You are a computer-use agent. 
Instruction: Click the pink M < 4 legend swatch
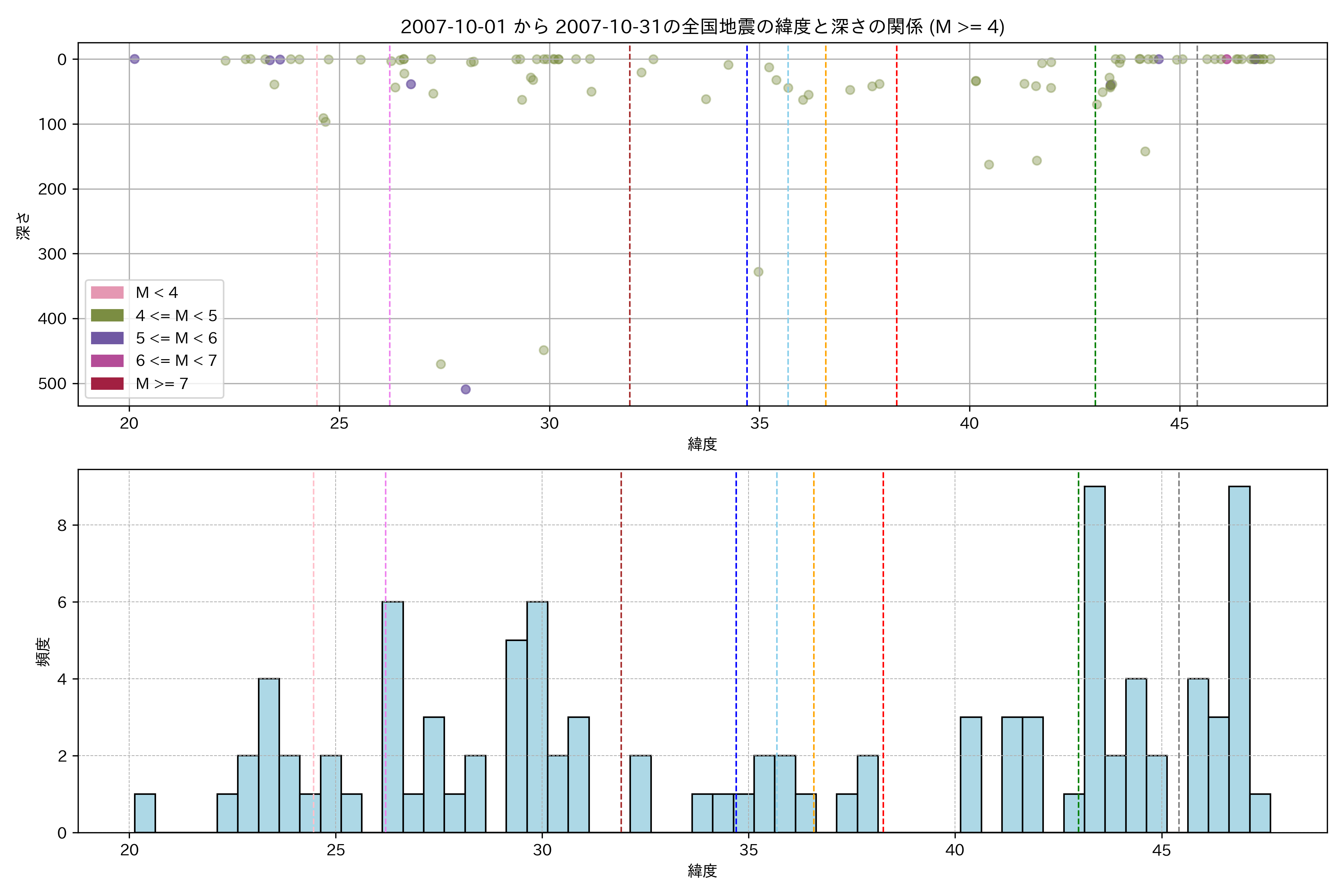[107, 293]
